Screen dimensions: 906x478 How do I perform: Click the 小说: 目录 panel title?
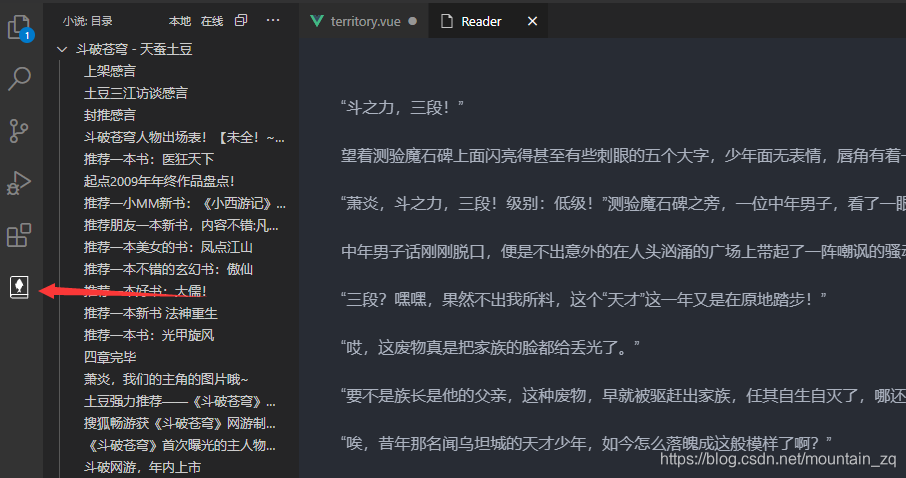point(88,21)
